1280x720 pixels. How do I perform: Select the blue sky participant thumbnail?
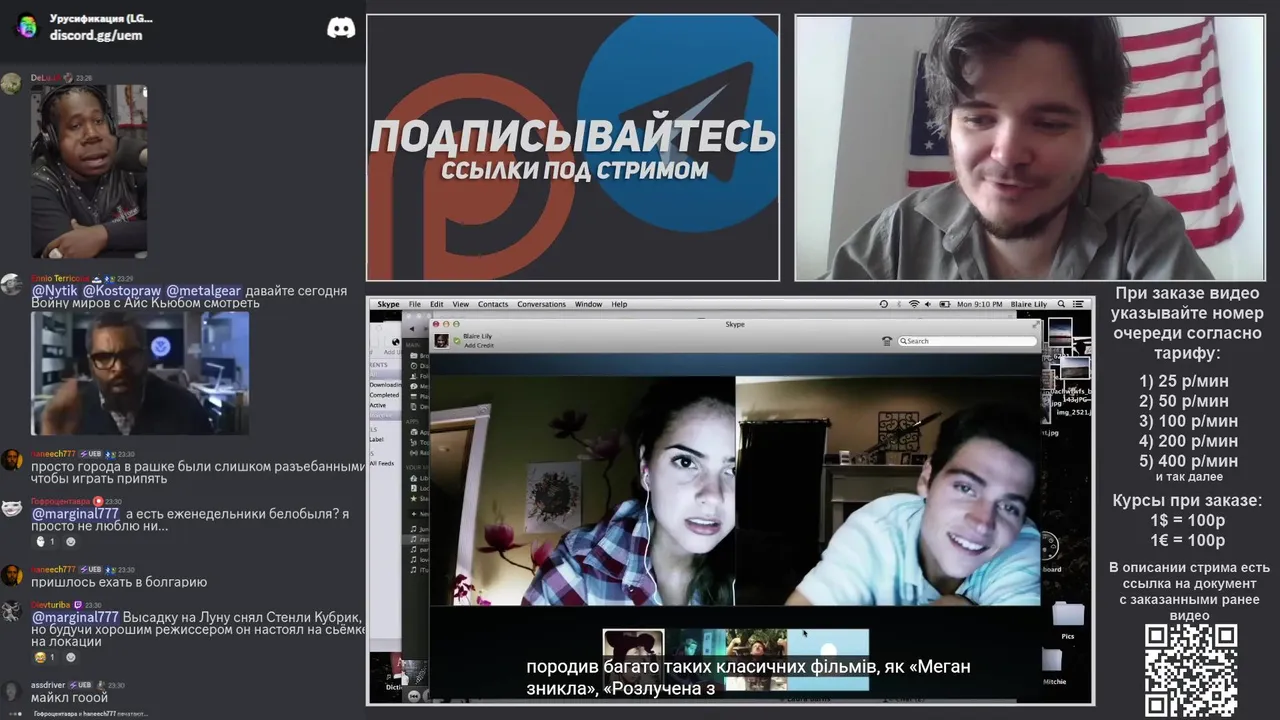point(828,659)
